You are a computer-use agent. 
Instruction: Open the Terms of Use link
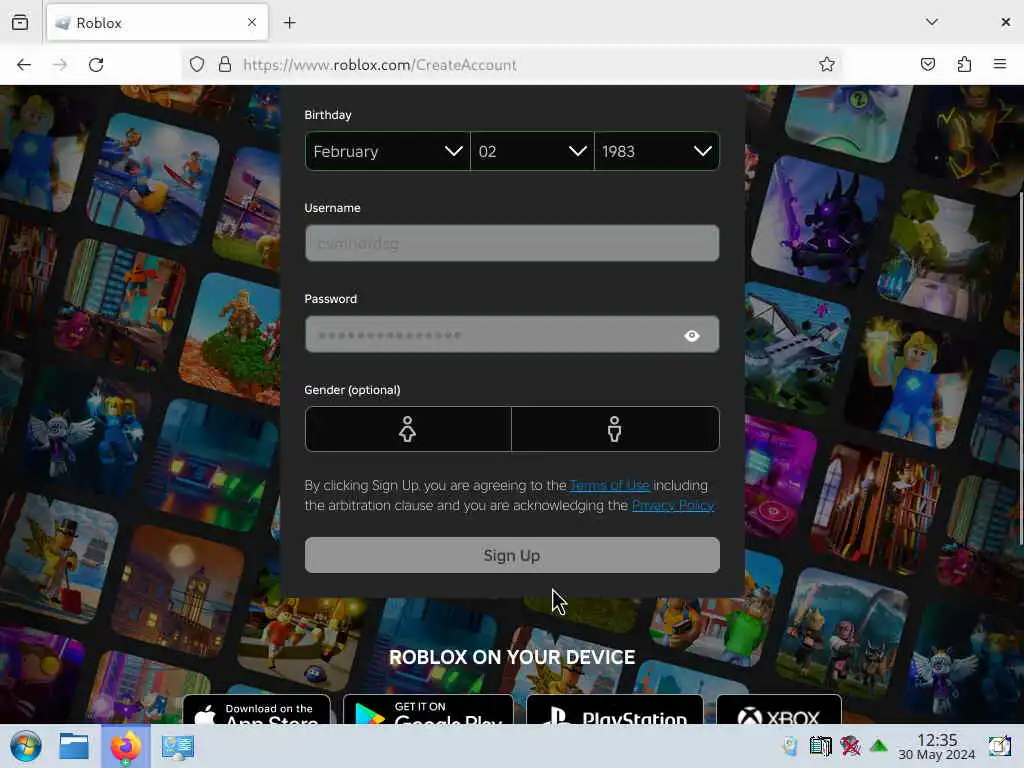(609, 485)
